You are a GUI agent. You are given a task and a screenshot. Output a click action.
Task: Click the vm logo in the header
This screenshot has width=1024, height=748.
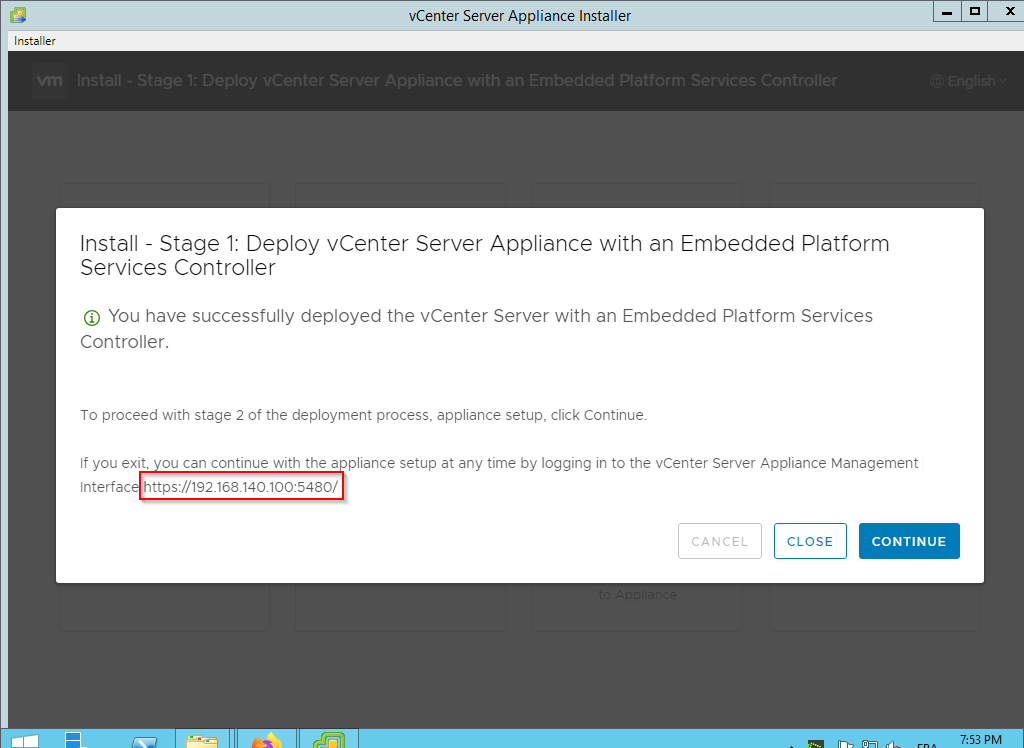point(50,80)
